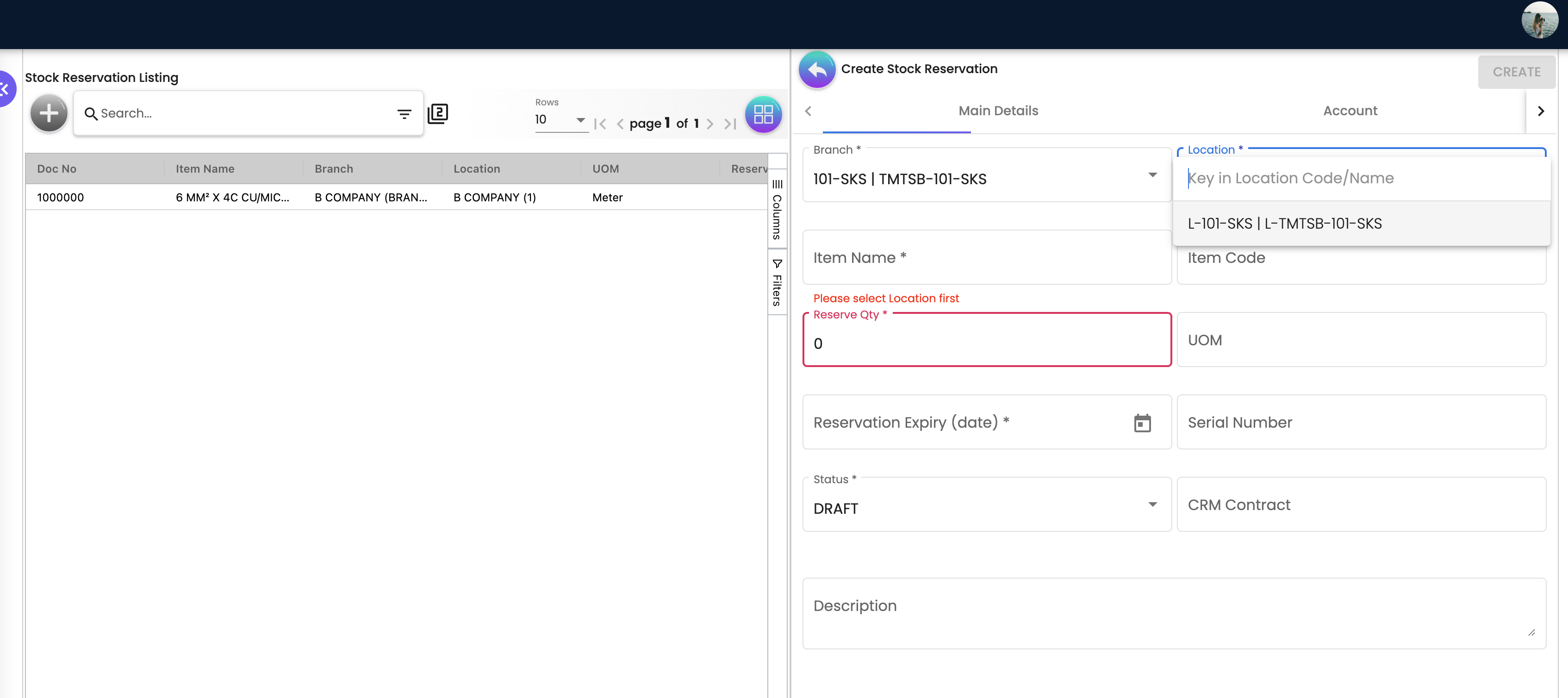Click the Item Name field

point(986,257)
